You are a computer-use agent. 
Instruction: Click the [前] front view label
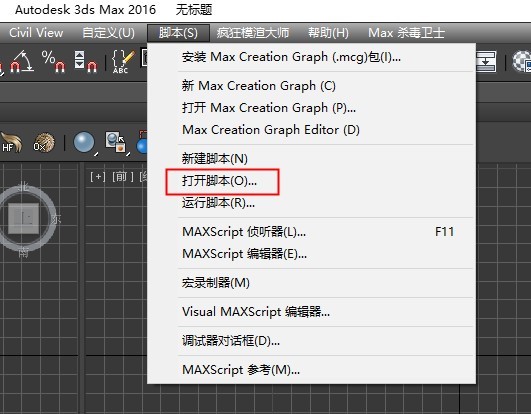pos(123,176)
